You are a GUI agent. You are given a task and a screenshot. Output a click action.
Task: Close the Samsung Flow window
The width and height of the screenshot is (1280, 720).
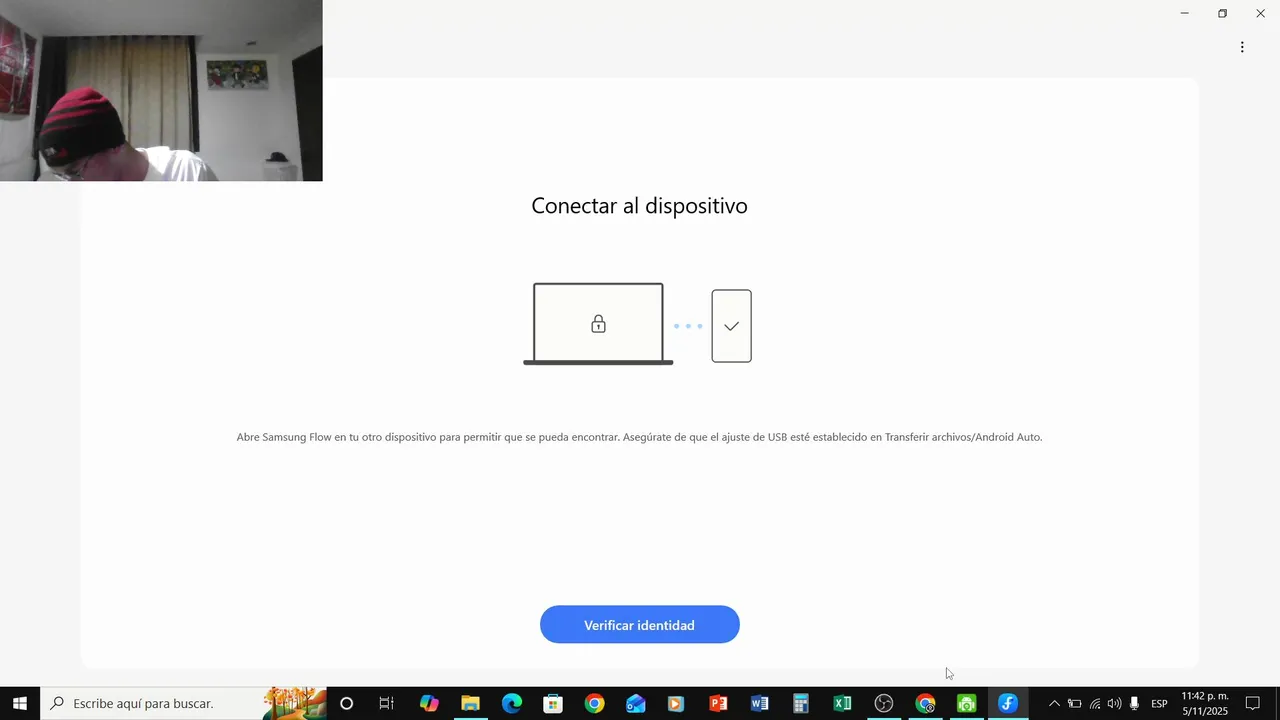[x=1260, y=13]
